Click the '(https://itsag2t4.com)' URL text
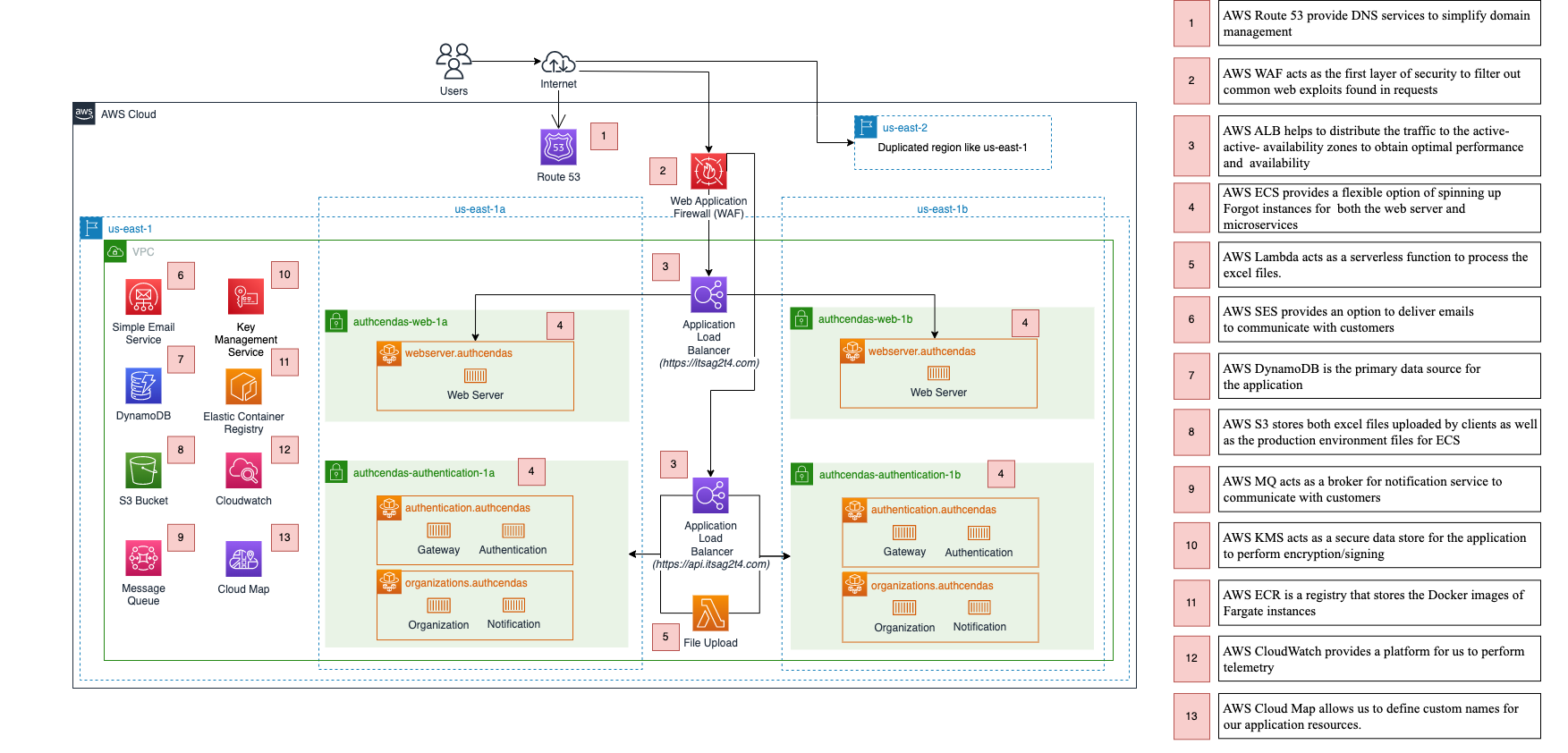The image size is (1568, 753). tap(709, 363)
